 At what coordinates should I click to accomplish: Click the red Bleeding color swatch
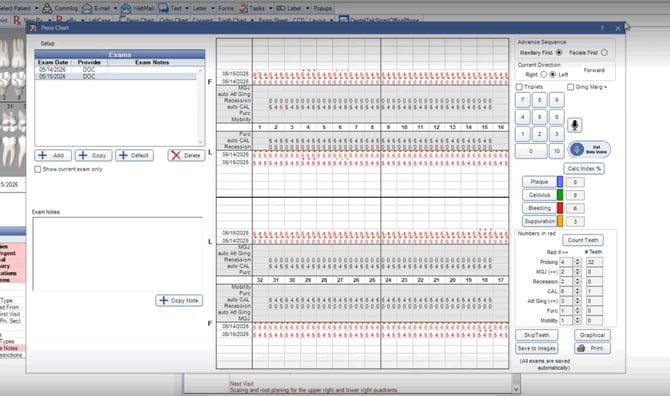click(x=560, y=208)
